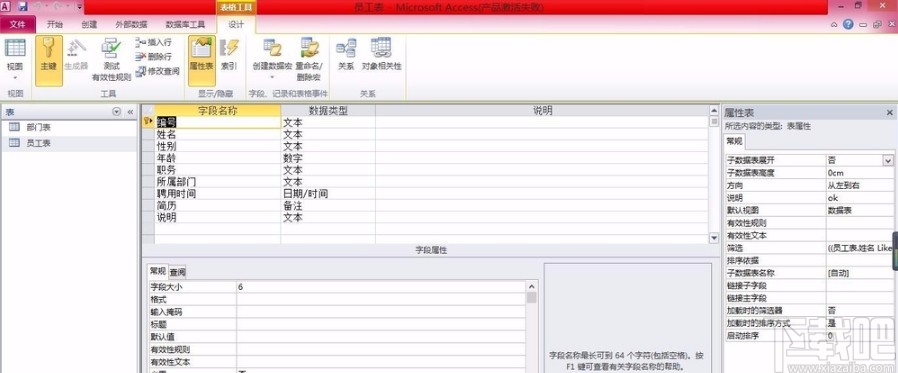
Task: Click the Access application icon in title bar
Action: click(x=6, y=7)
